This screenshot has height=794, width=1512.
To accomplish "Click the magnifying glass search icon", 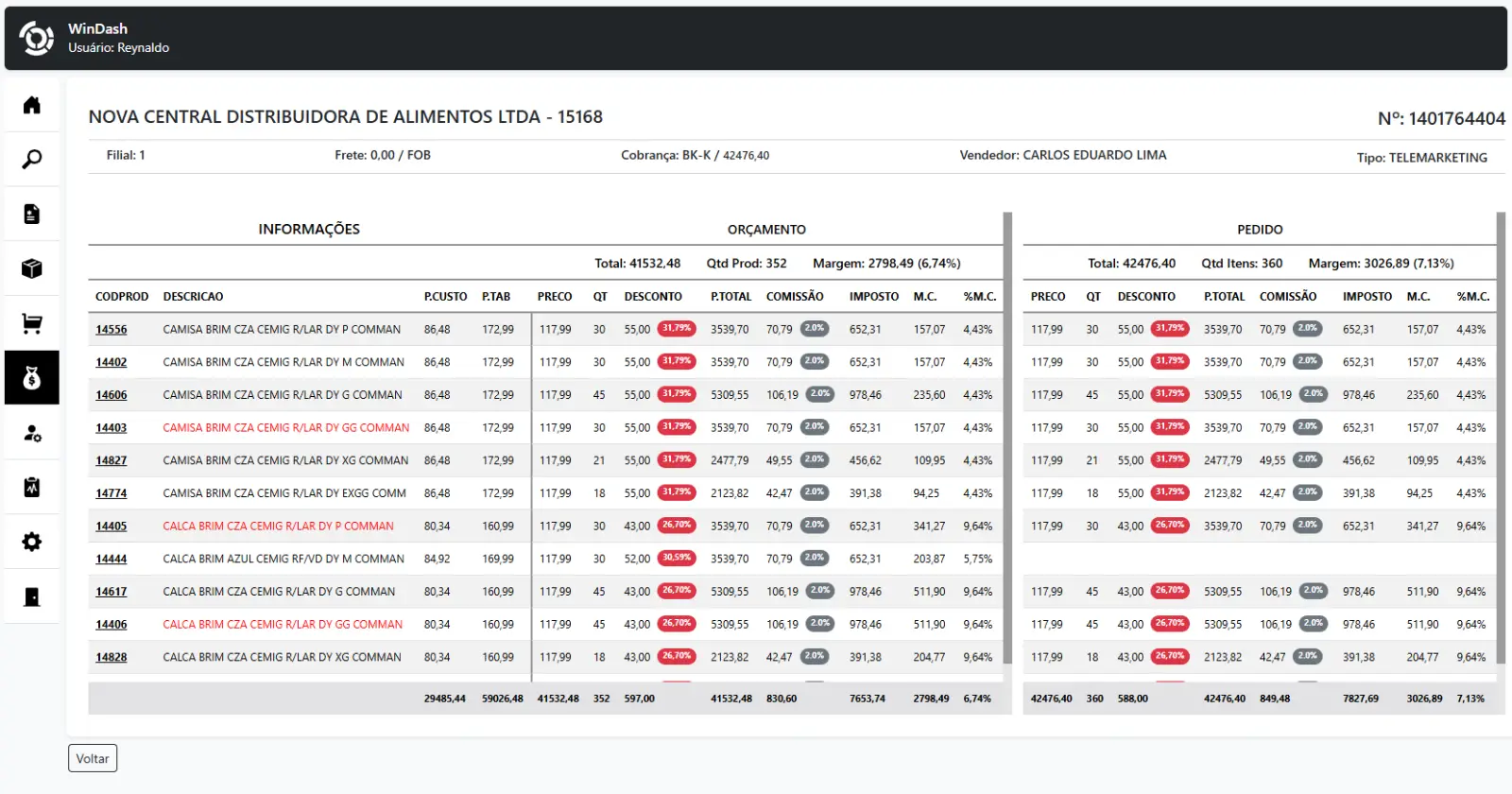I will tap(32, 159).
